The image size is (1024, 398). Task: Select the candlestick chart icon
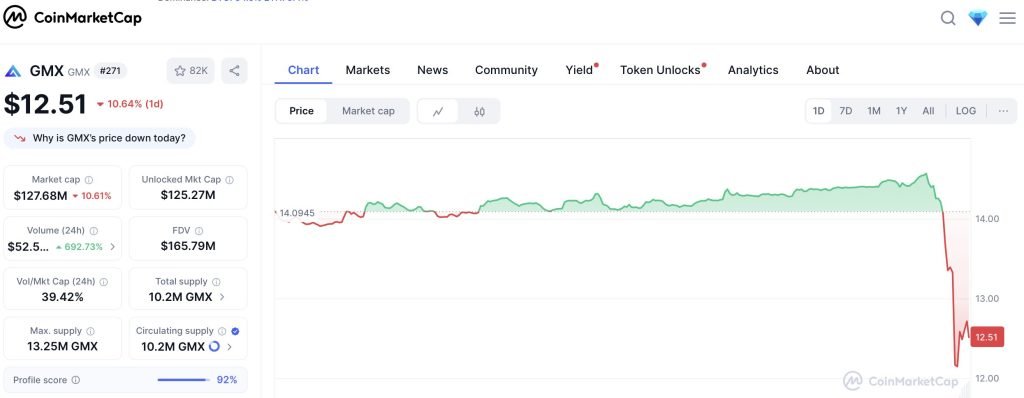tap(479, 111)
